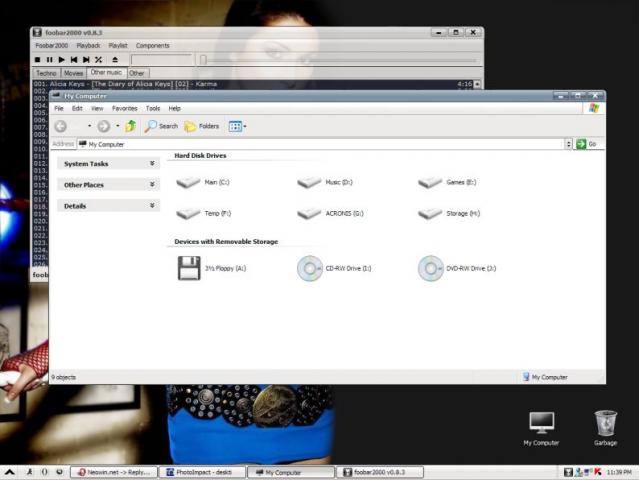Switch to the Other playlist tab
The height and width of the screenshot is (480, 639).
(137, 73)
